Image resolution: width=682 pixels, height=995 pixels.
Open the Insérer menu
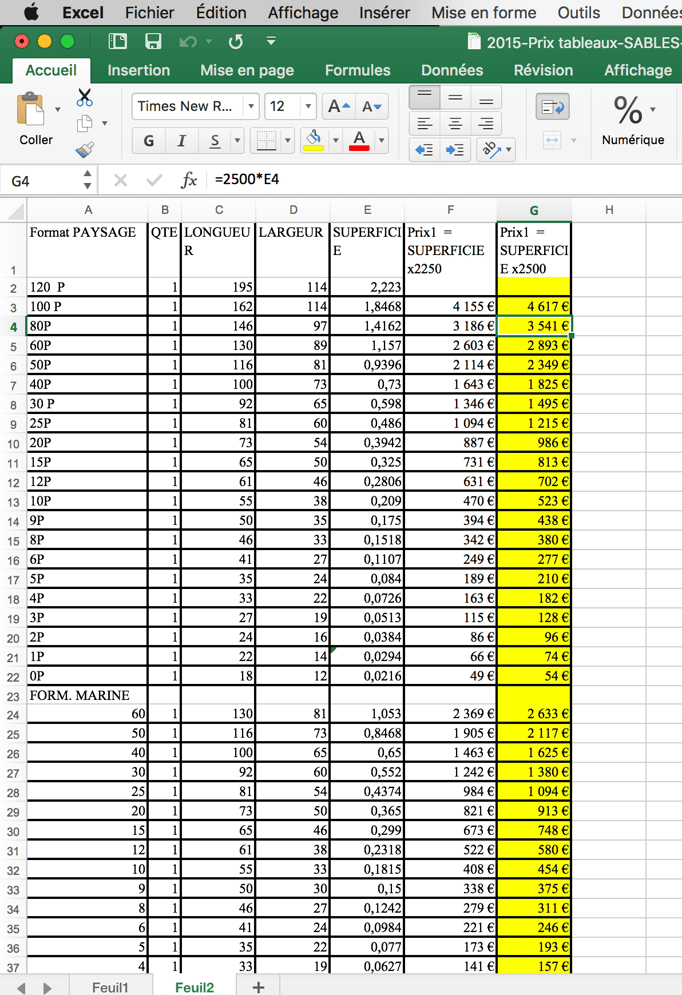[x=384, y=12]
